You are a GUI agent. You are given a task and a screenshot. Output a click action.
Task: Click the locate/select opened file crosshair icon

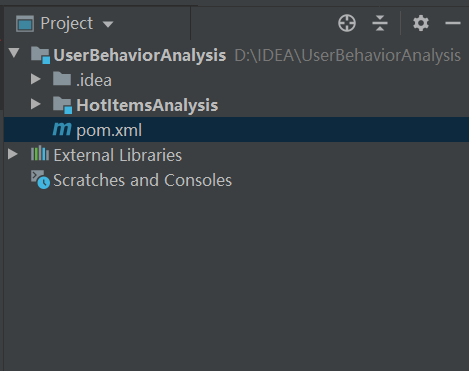point(347,23)
